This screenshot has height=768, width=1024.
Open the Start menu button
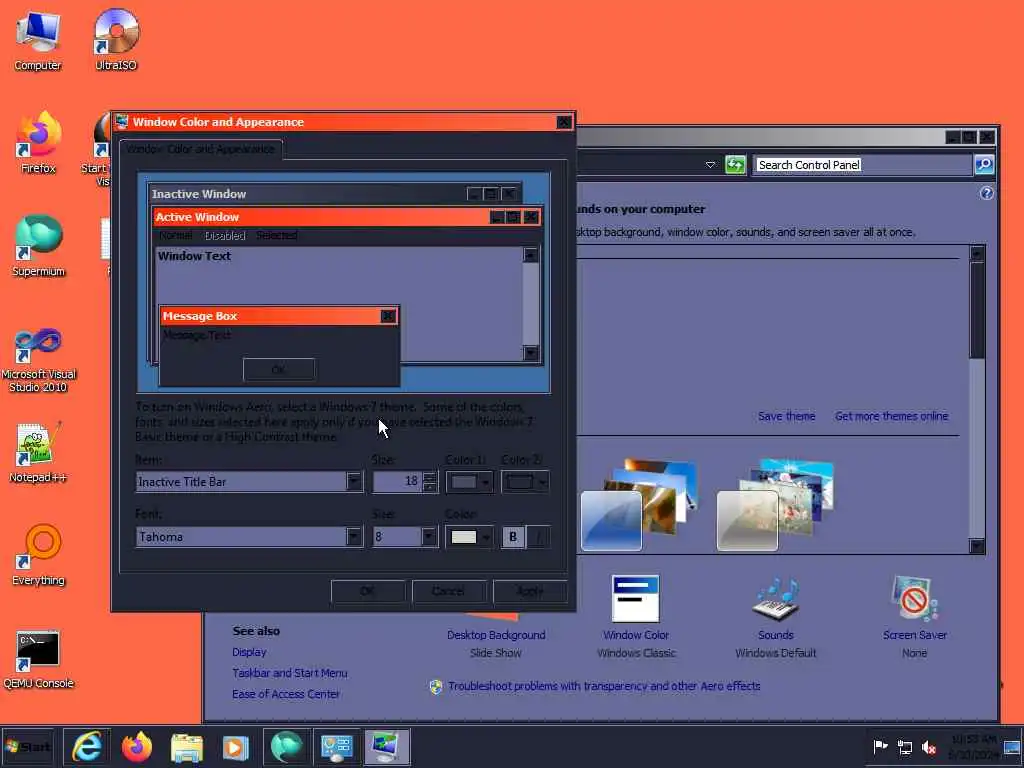tap(28, 747)
